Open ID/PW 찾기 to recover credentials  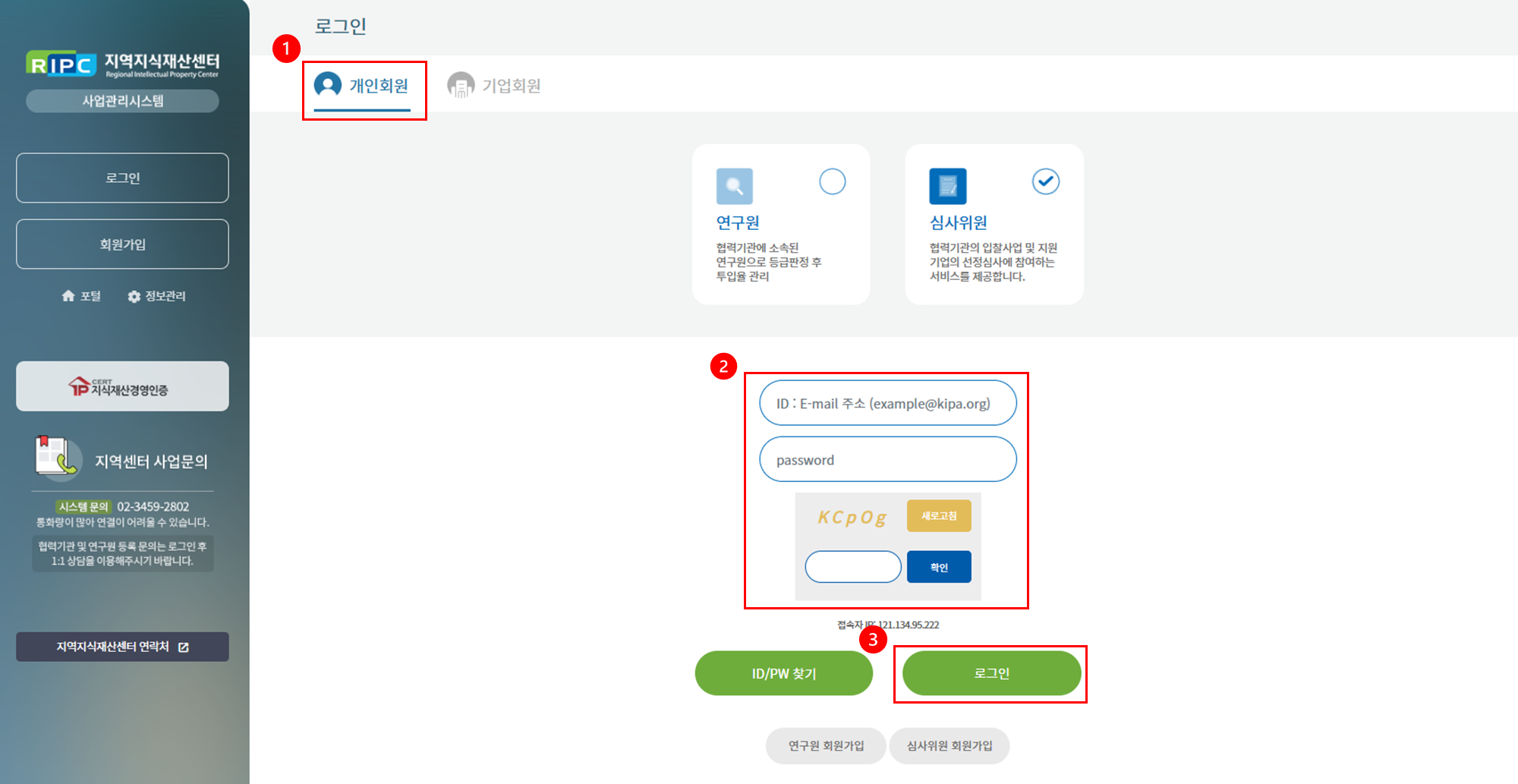pyautogui.click(x=783, y=673)
